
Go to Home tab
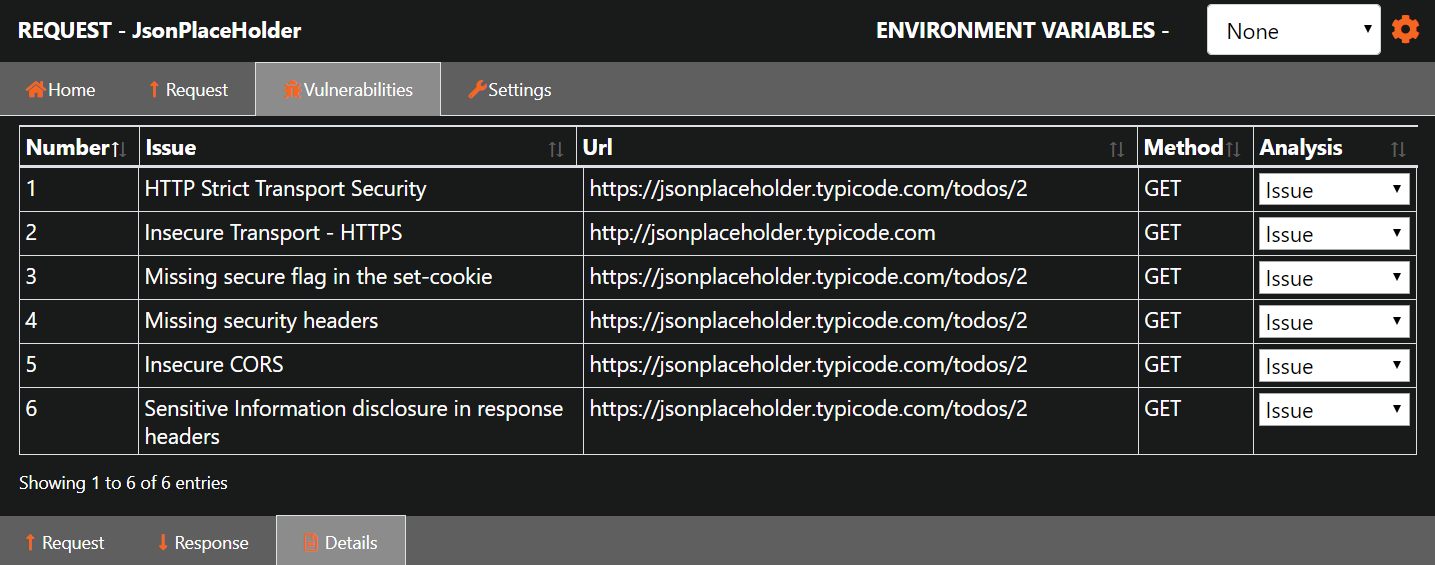(61, 90)
